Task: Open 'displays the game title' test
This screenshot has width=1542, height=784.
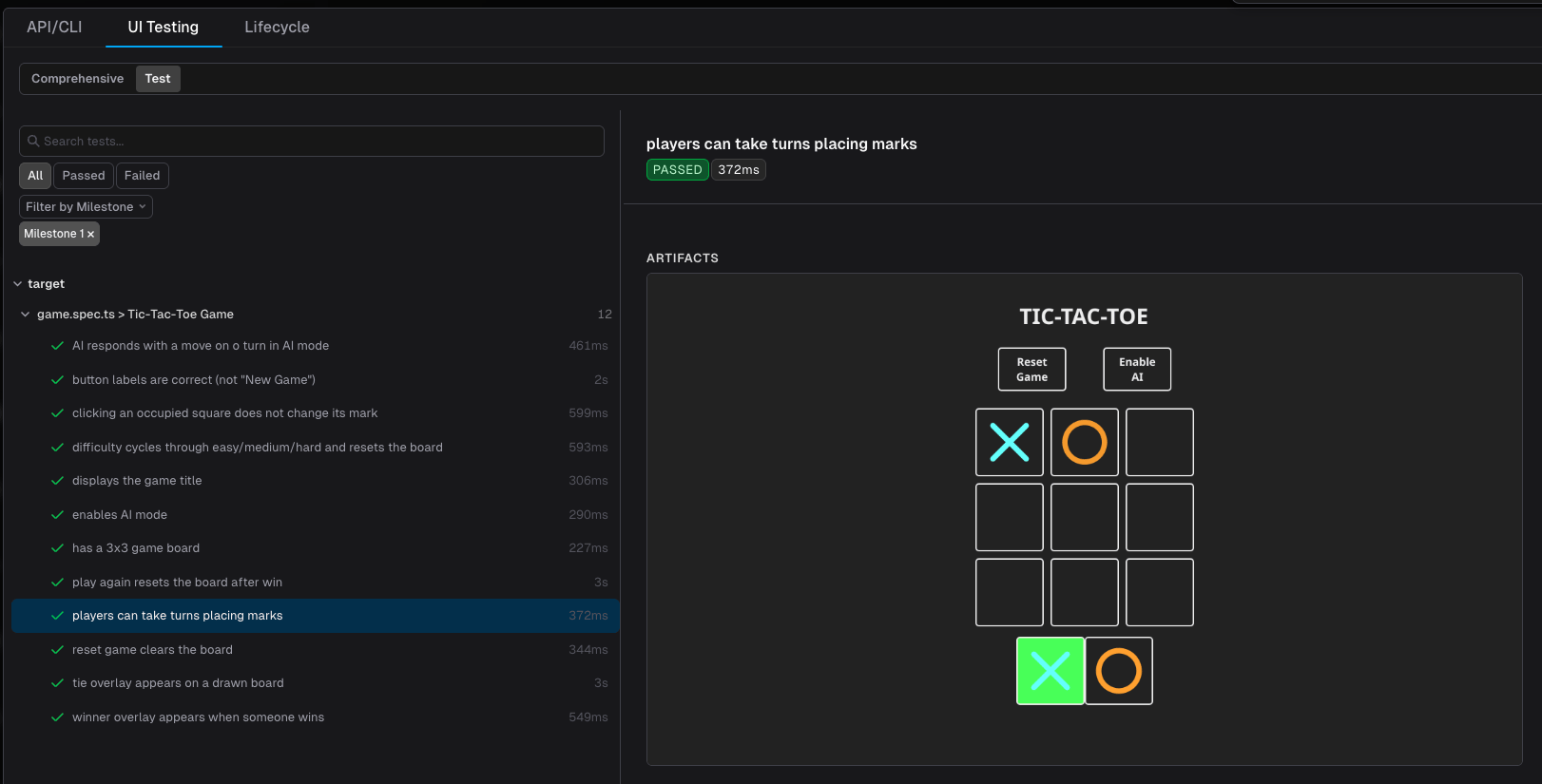Action: click(x=314, y=481)
